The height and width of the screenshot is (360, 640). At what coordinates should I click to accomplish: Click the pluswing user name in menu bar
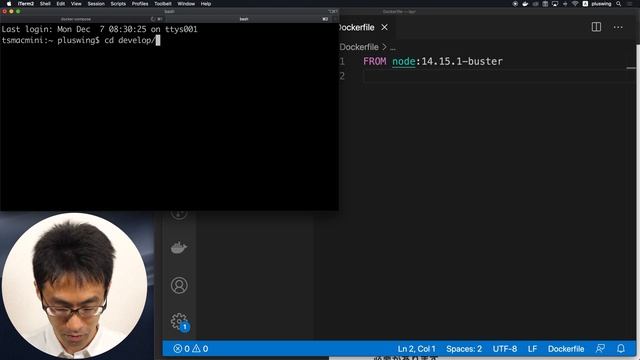coord(601,4)
